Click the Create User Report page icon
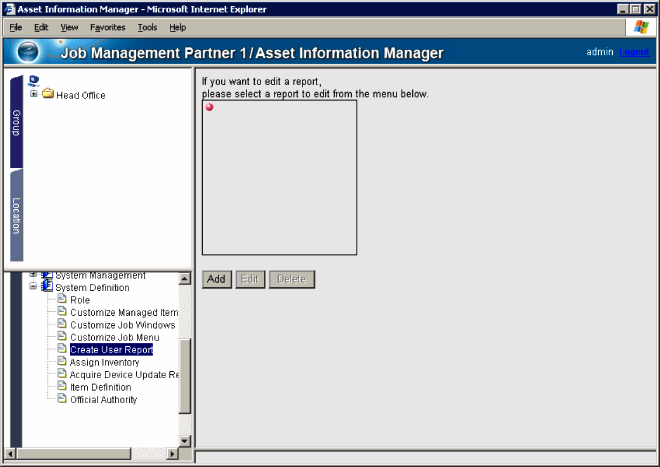Image resolution: width=660 pixels, height=467 pixels. (62, 349)
